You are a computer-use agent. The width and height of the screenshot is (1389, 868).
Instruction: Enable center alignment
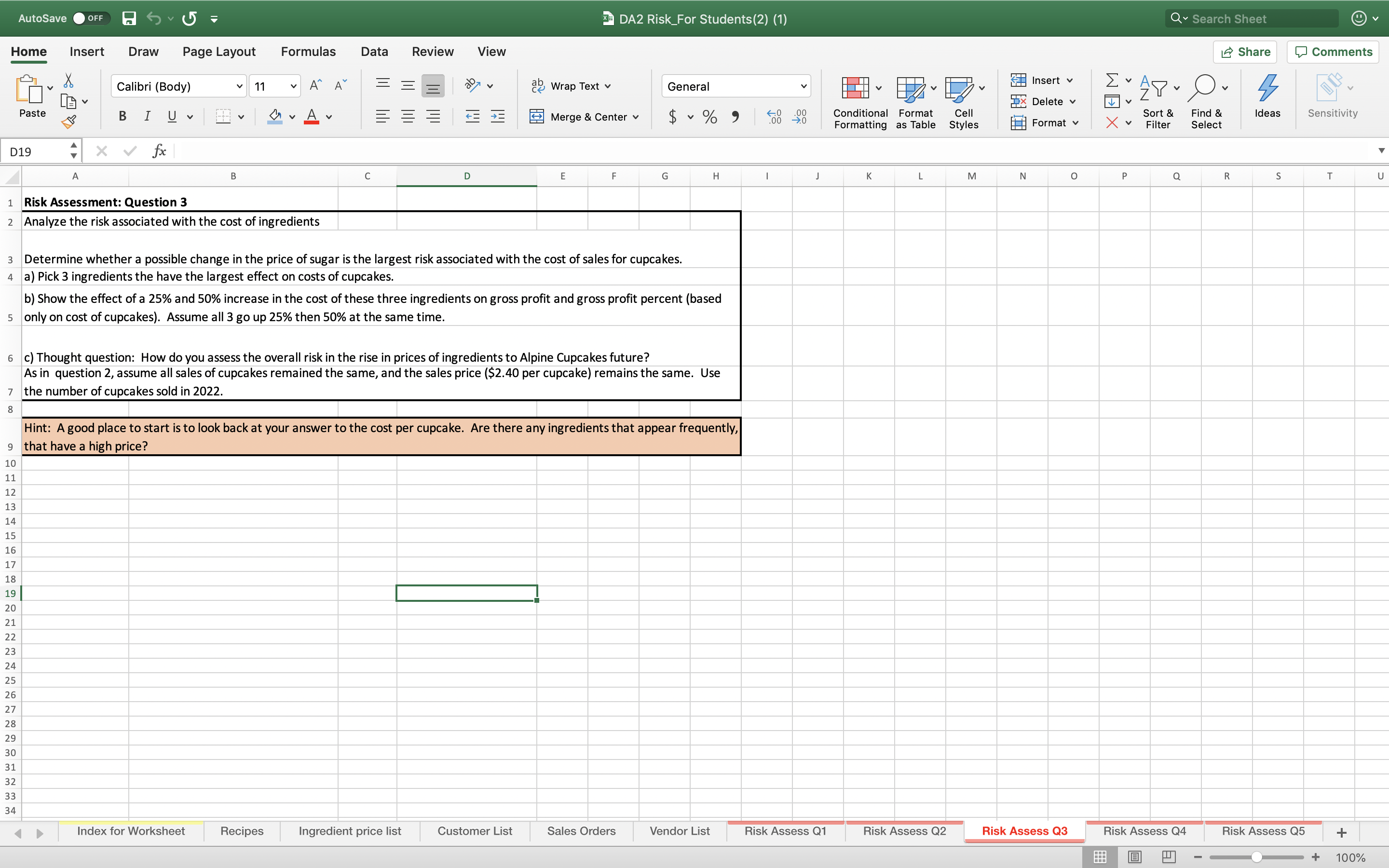pyautogui.click(x=408, y=116)
